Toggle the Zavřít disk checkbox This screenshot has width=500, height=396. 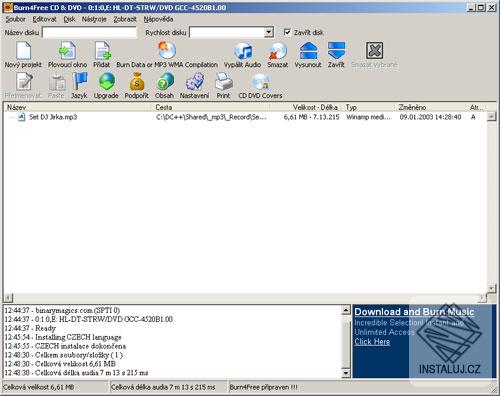point(287,32)
